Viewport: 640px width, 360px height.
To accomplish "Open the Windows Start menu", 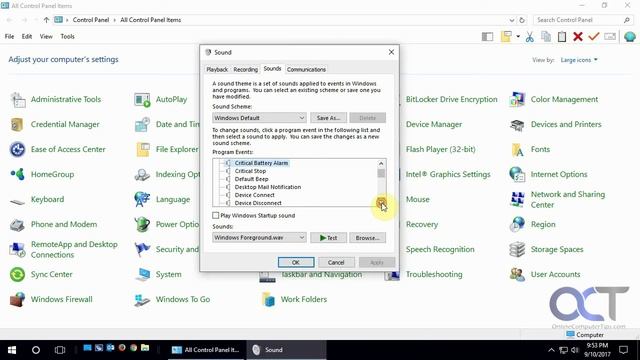I will (x=12, y=350).
